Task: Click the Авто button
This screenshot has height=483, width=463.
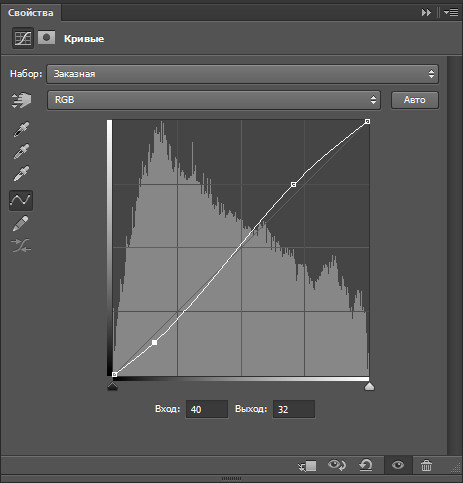Action: click(415, 100)
